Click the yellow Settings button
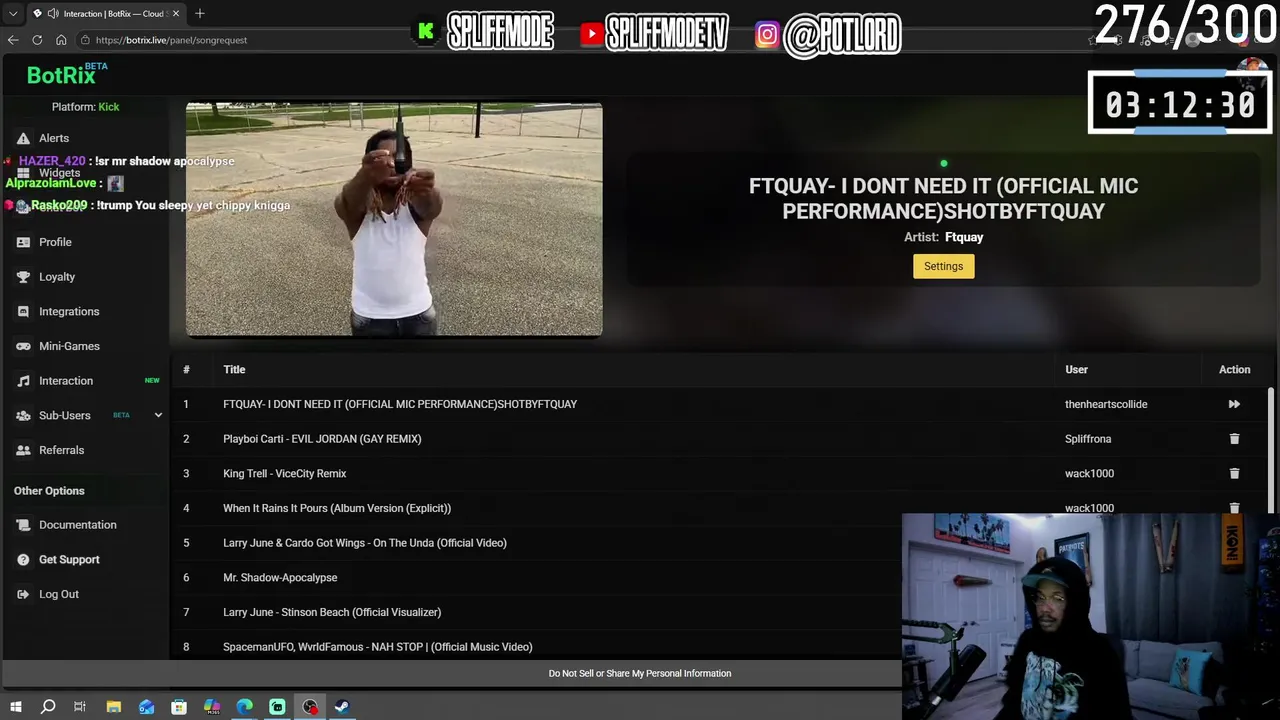Screen dimensions: 1280x720 click(x=943, y=266)
